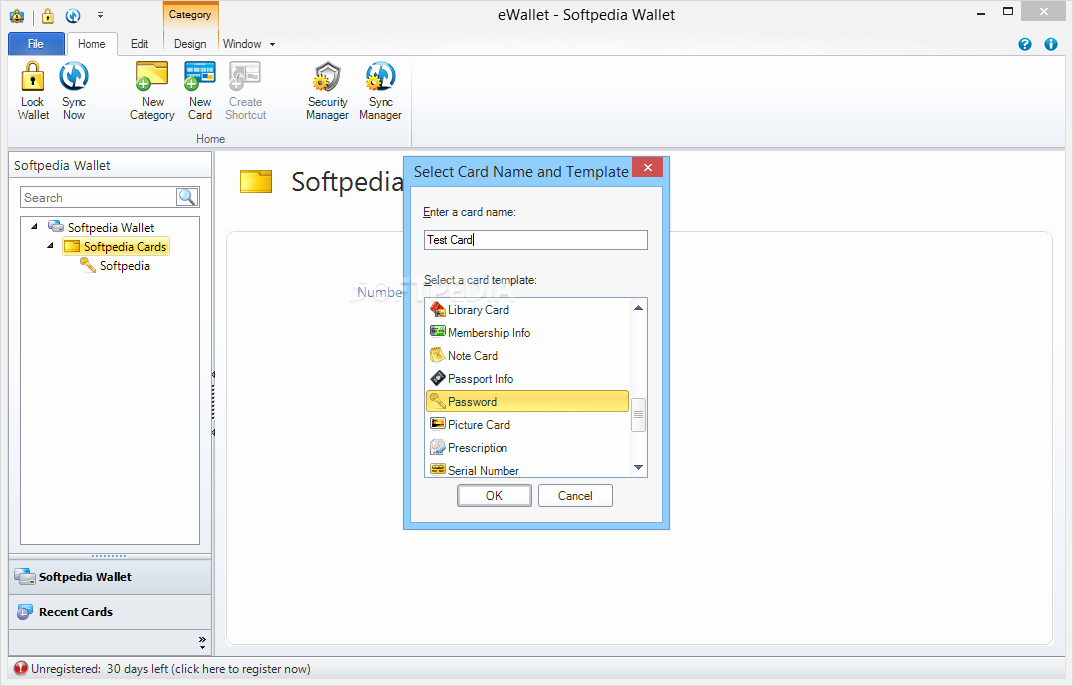1073x686 pixels.
Task: Close the Select Card Name and Template dialog
Action: (x=647, y=168)
